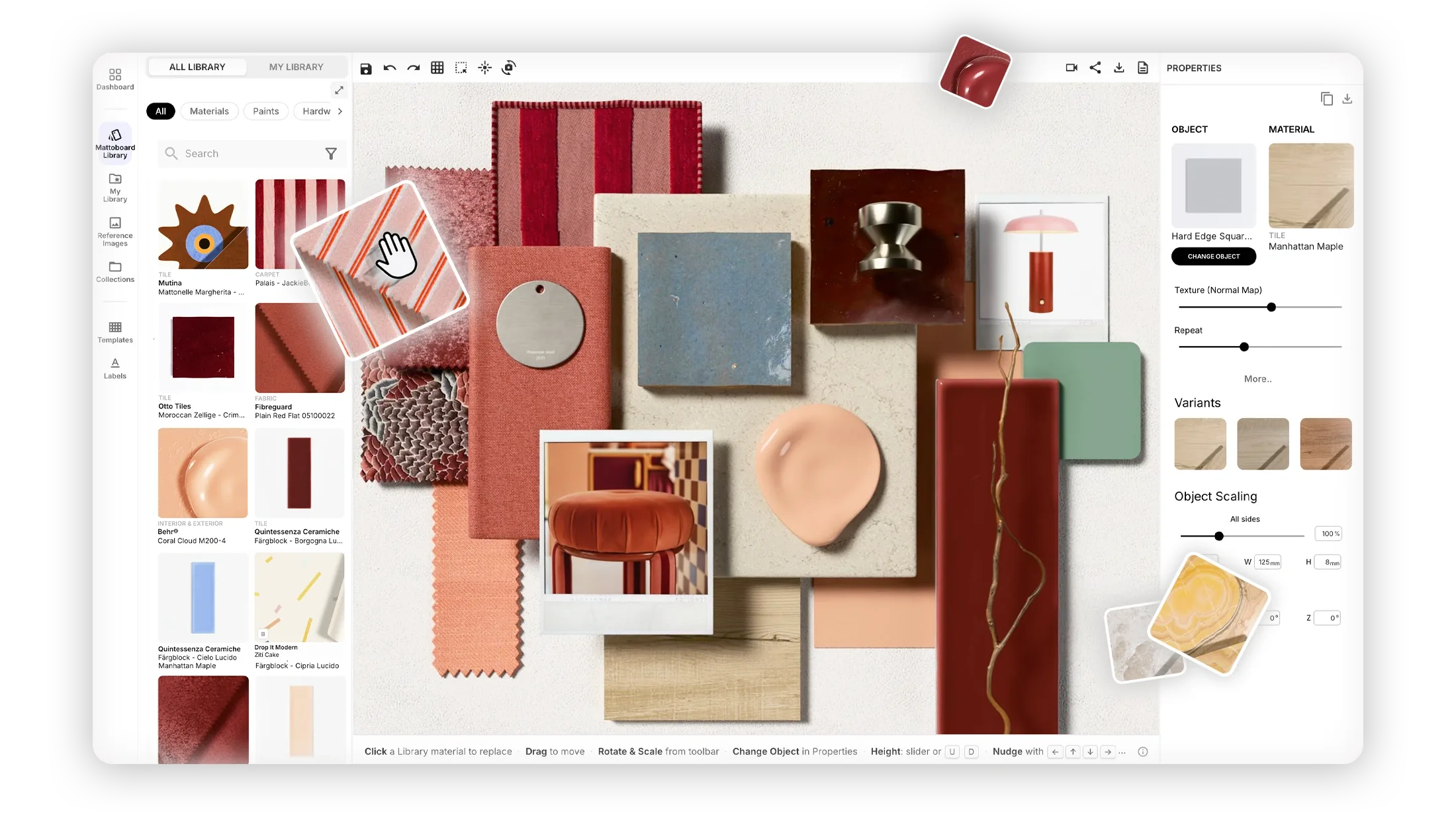Screen dimensions: 1456x819
Task: Click the video camera icon
Action: [1071, 67]
